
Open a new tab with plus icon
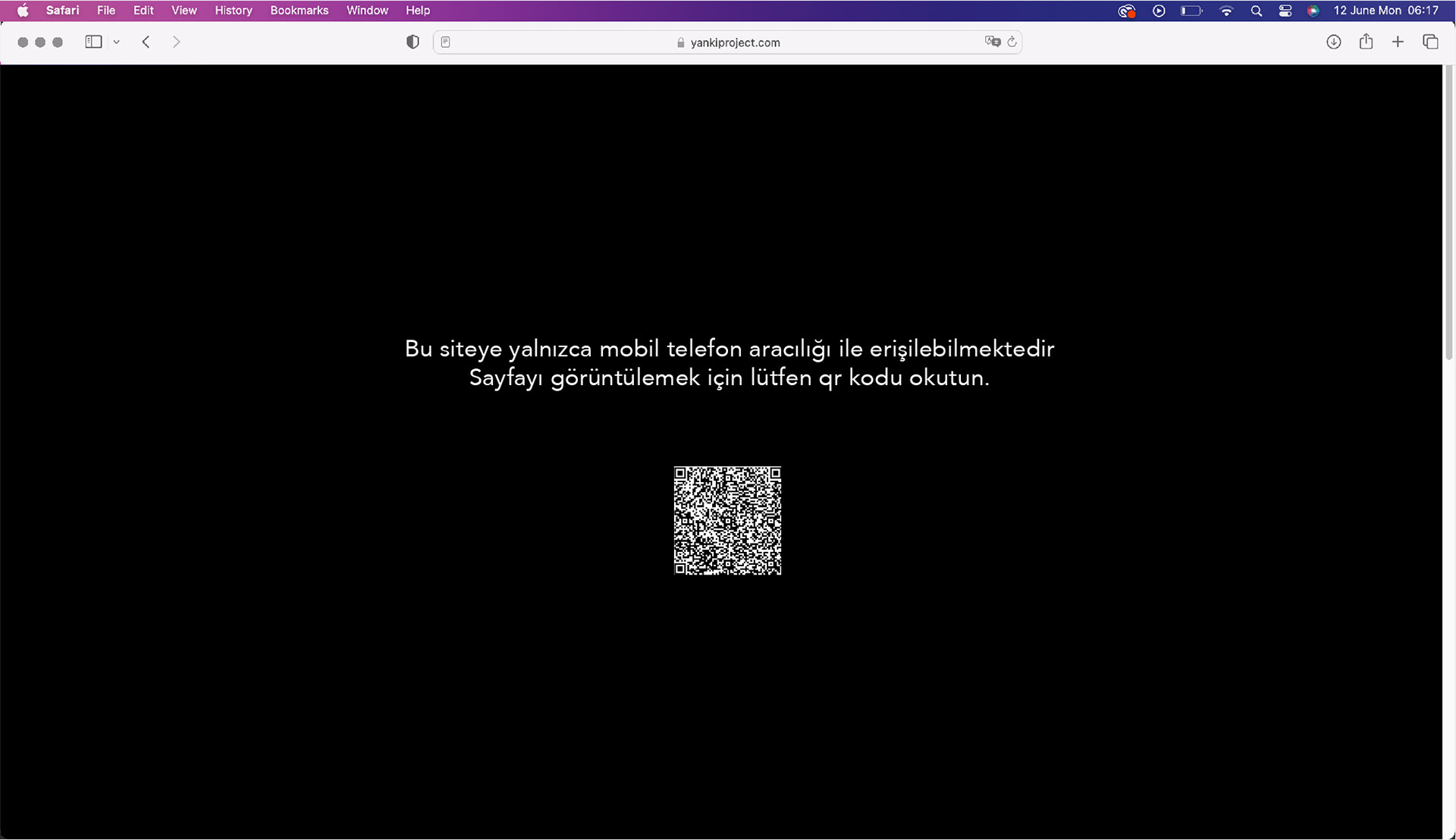[1398, 42]
